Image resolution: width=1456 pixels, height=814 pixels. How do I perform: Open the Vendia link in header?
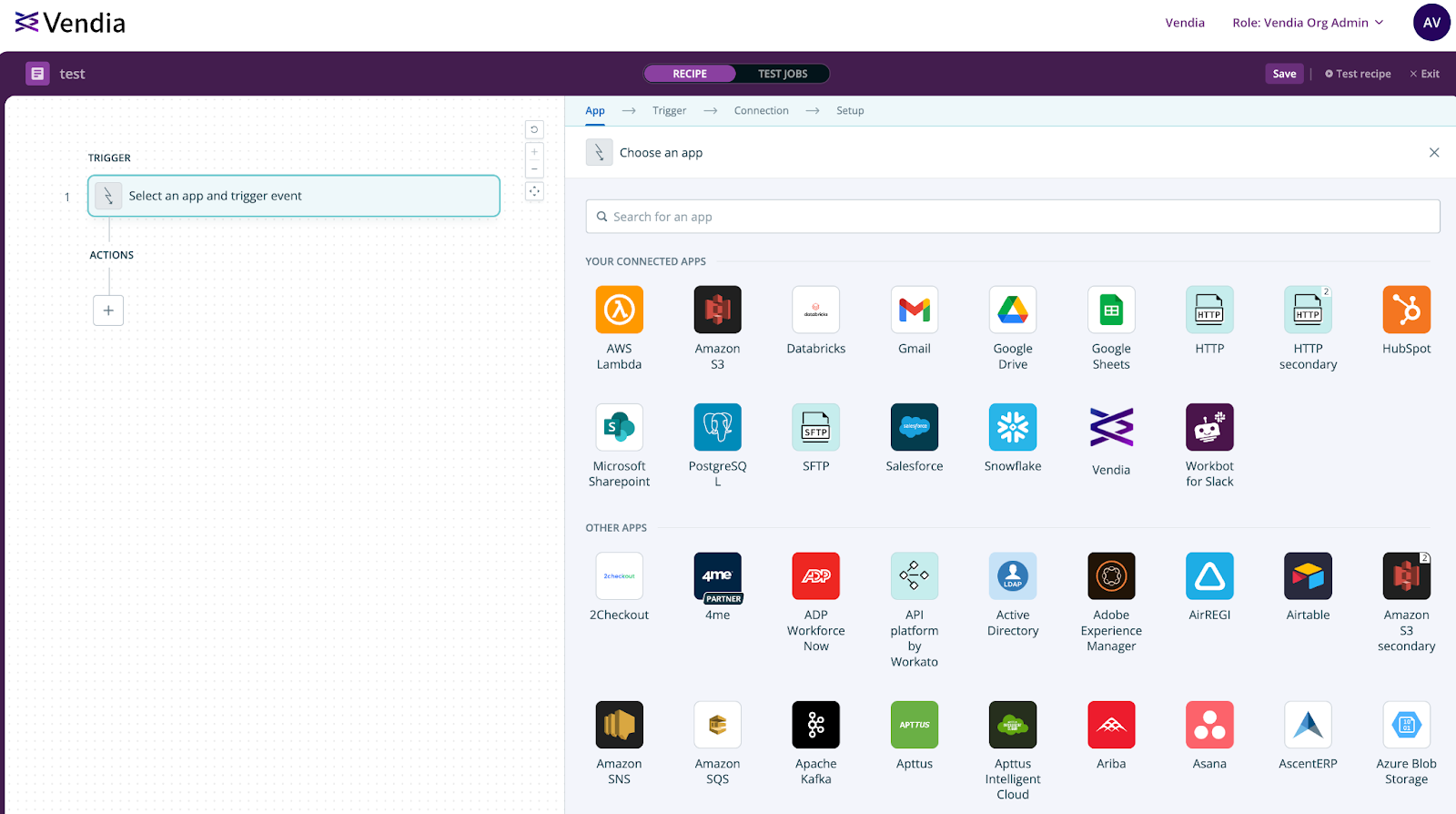pyautogui.click(x=1185, y=23)
